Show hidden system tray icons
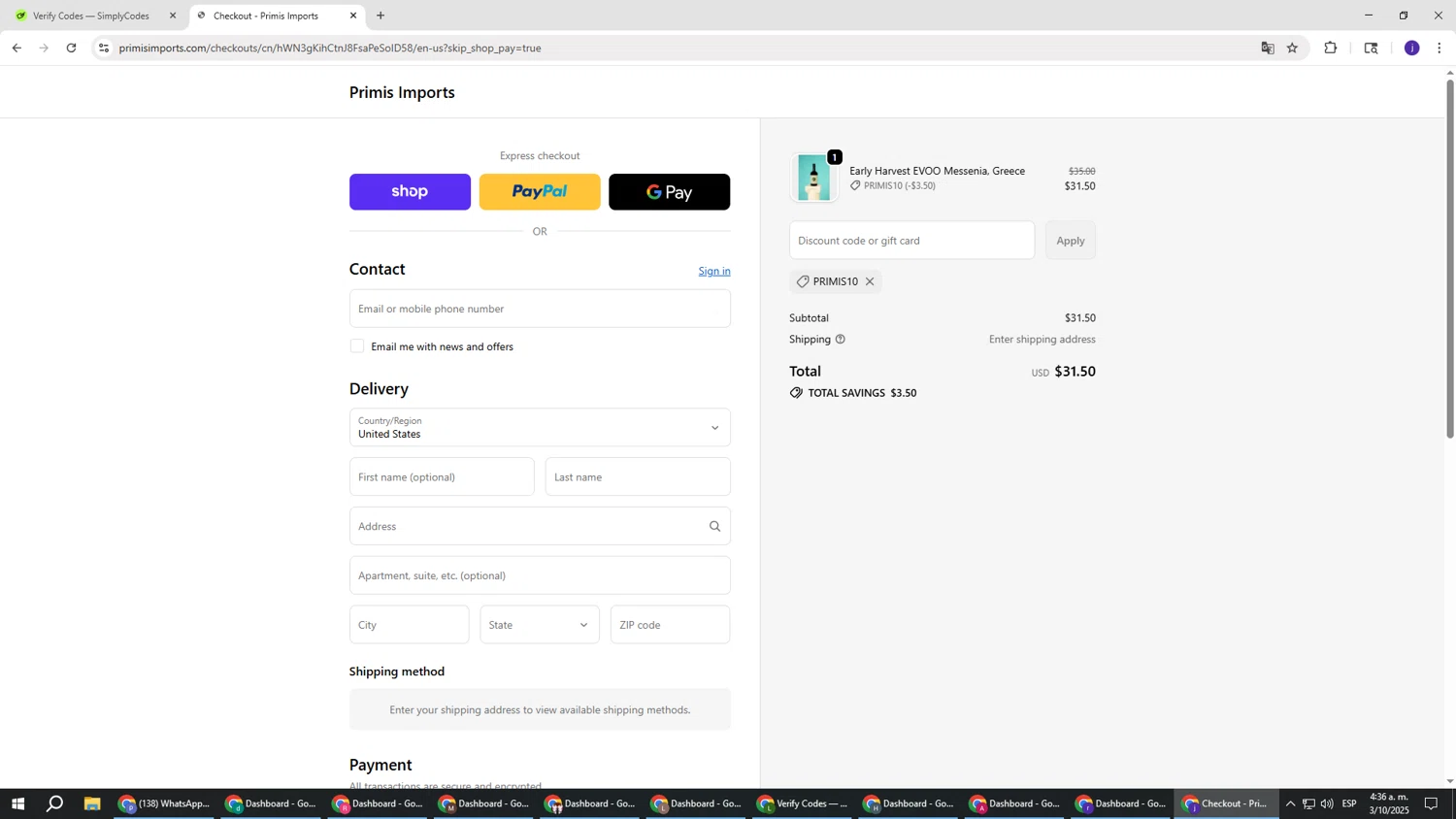The width and height of the screenshot is (1456, 819). tap(1290, 803)
